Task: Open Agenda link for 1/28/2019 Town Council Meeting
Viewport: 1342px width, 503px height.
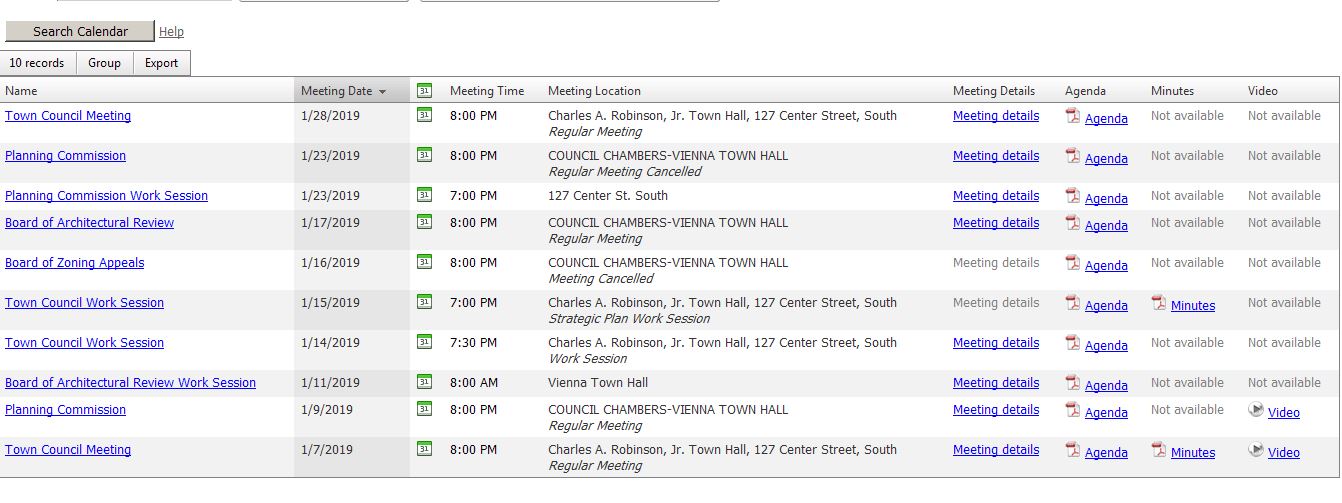Action: coord(1106,119)
